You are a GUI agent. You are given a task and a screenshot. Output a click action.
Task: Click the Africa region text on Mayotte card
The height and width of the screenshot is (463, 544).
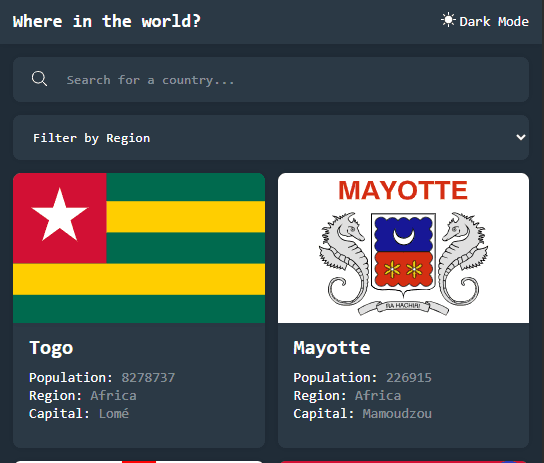378,396
